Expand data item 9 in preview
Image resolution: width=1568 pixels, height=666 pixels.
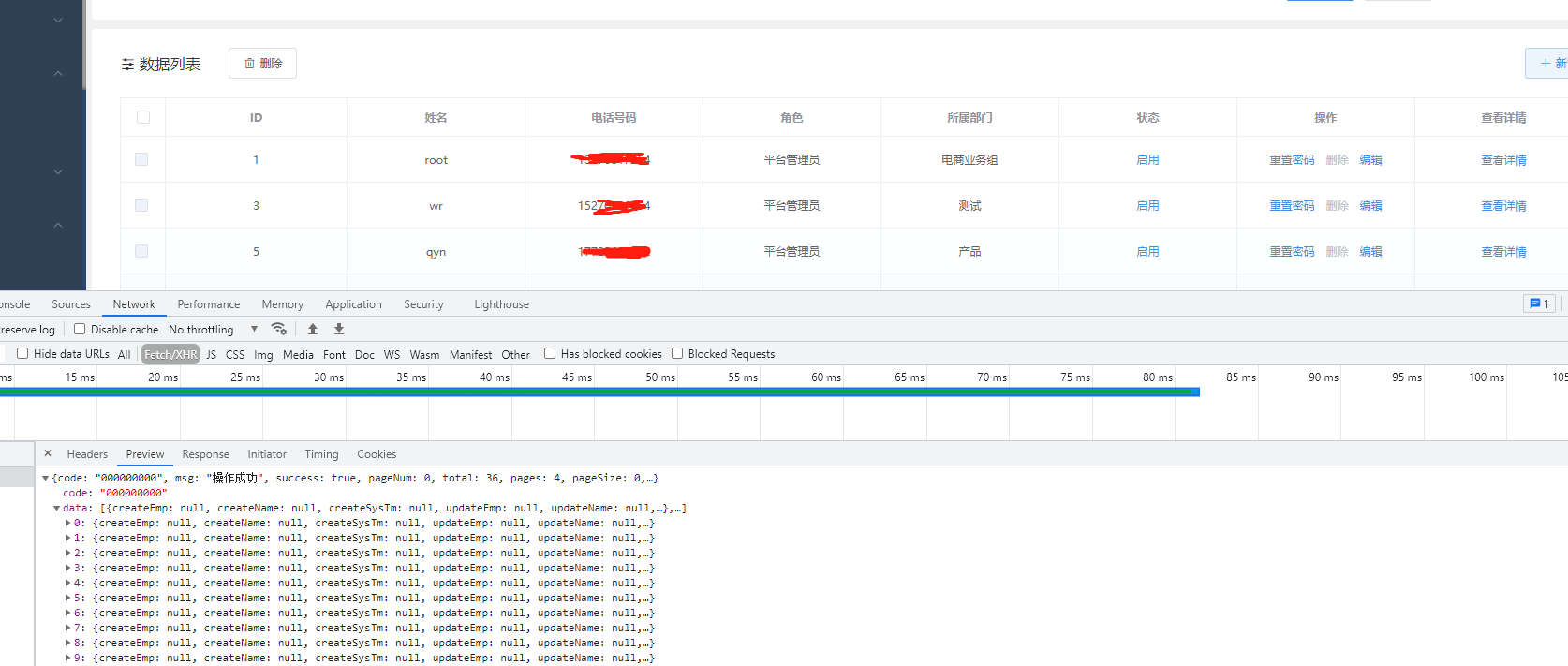(67, 658)
